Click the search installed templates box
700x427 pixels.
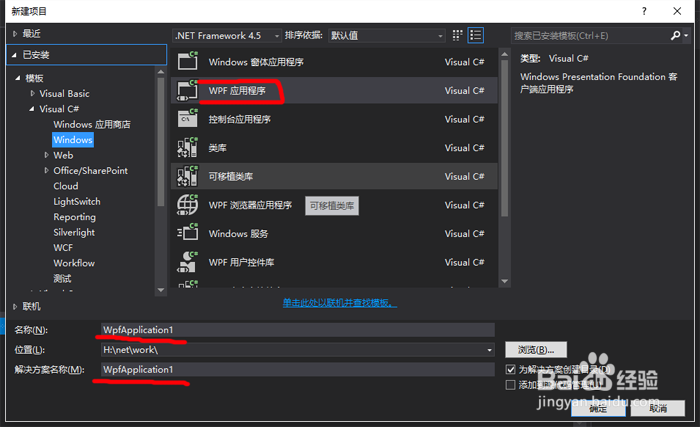pos(590,35)
